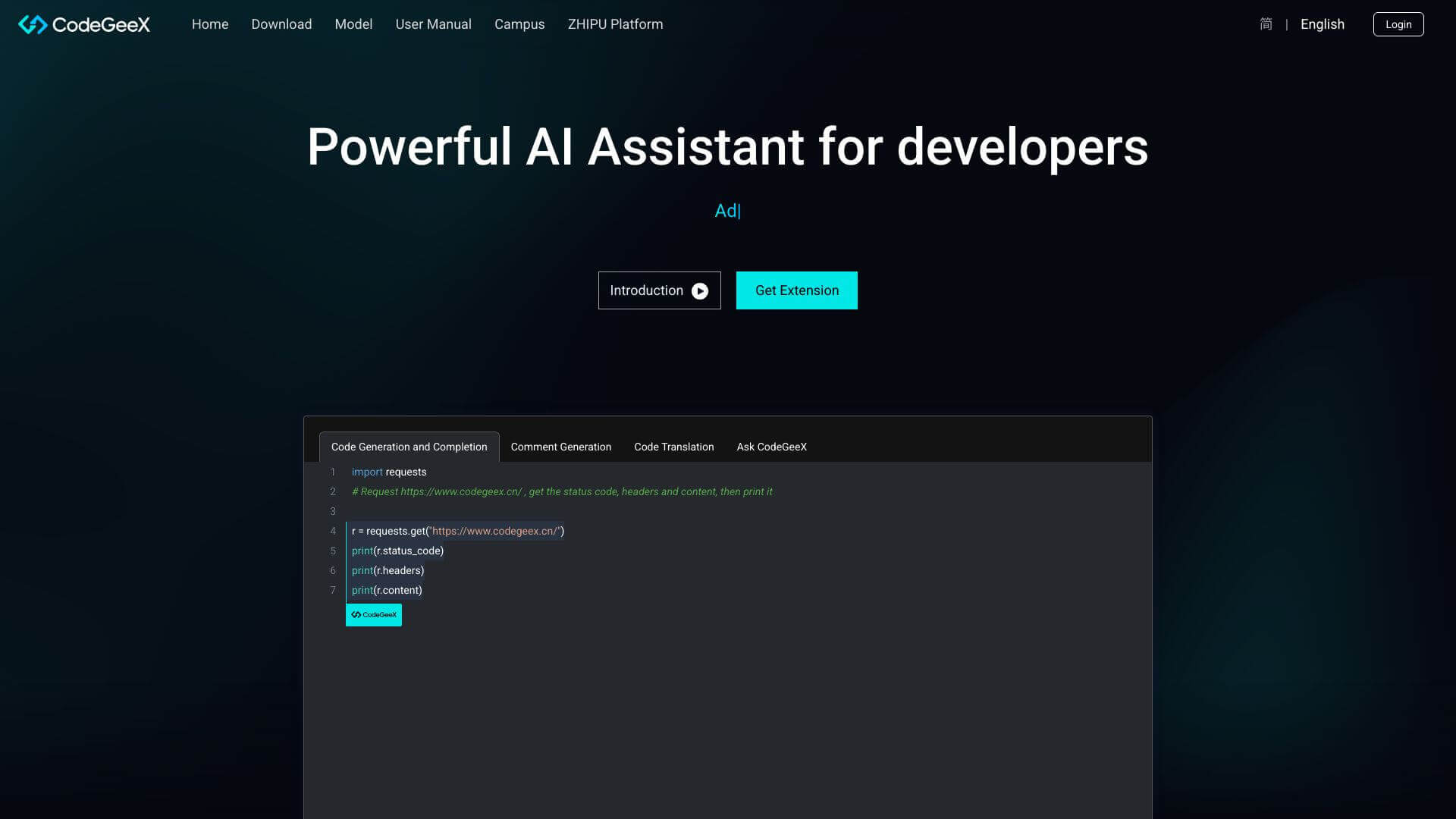
Task: Select the Code Generation and Completion tab
Action: coord(409,447)
